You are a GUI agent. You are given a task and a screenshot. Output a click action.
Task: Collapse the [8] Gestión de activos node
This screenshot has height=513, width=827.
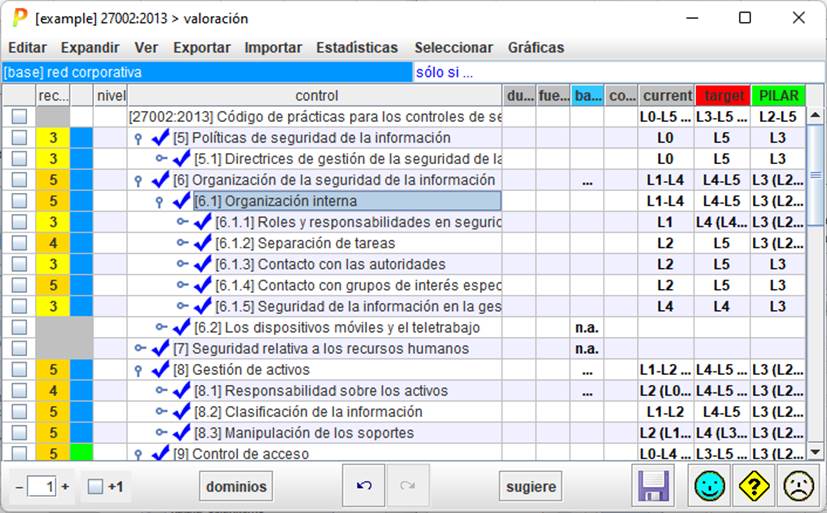138,370
